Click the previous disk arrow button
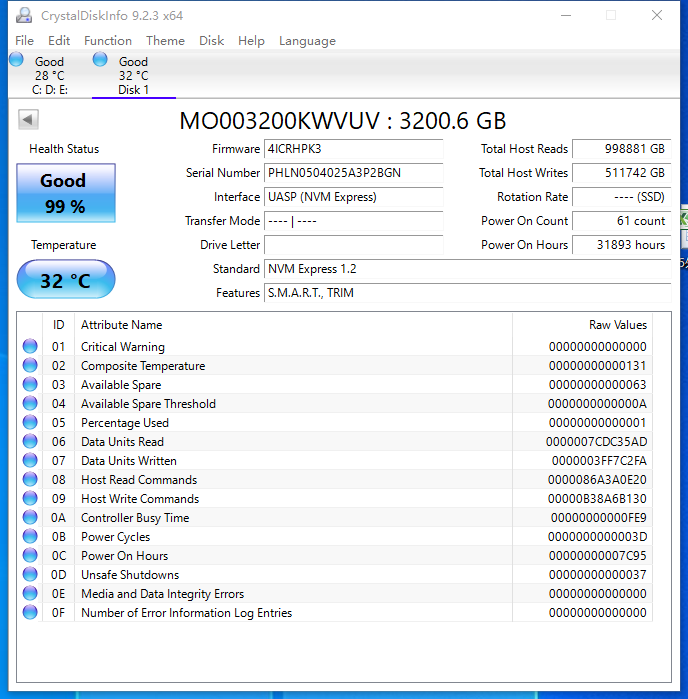Viewport: 688px width, 699px height. click(x=28, y=119)
